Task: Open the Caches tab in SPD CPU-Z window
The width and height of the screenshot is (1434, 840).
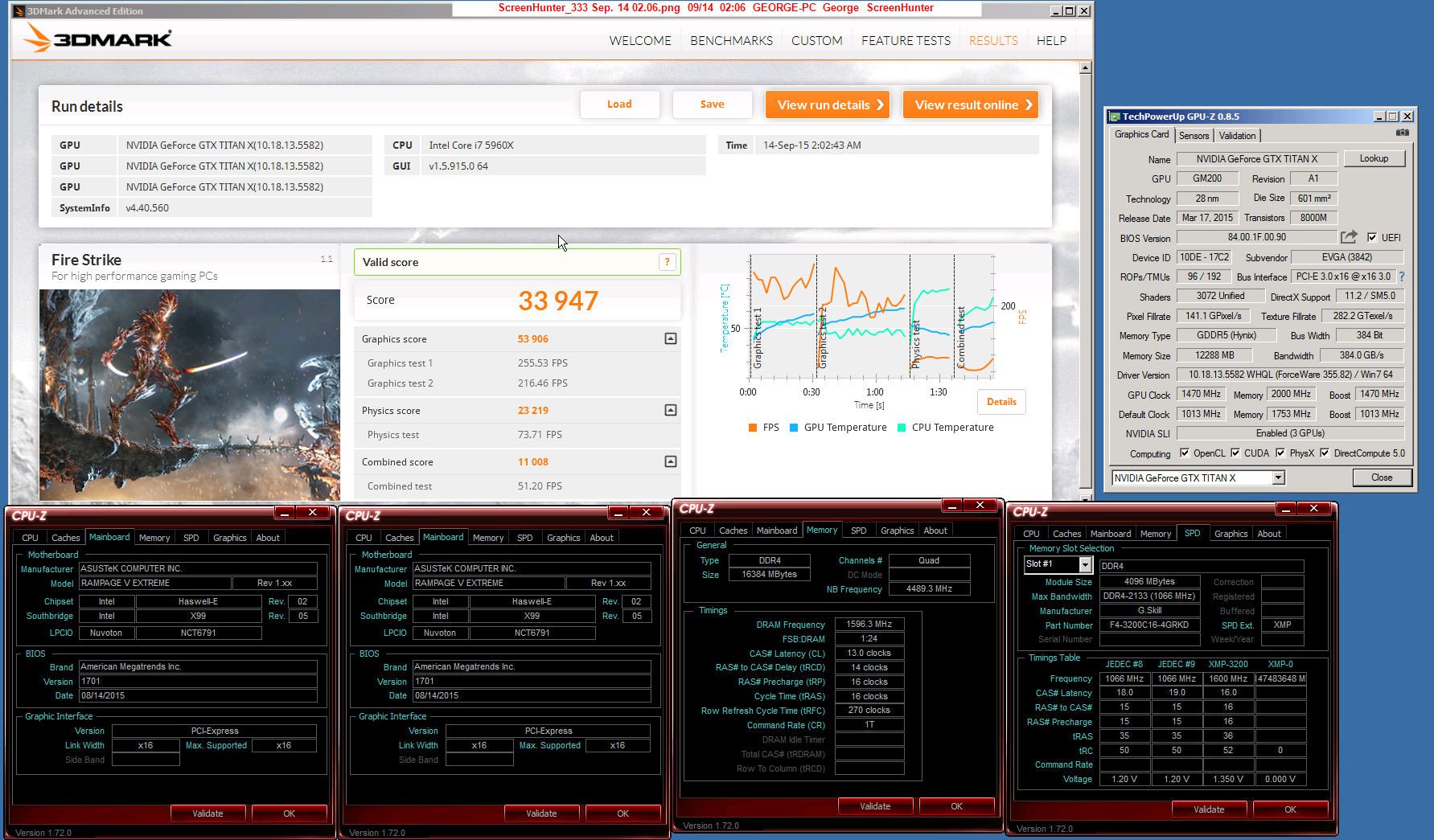Action: (1066, 534)
